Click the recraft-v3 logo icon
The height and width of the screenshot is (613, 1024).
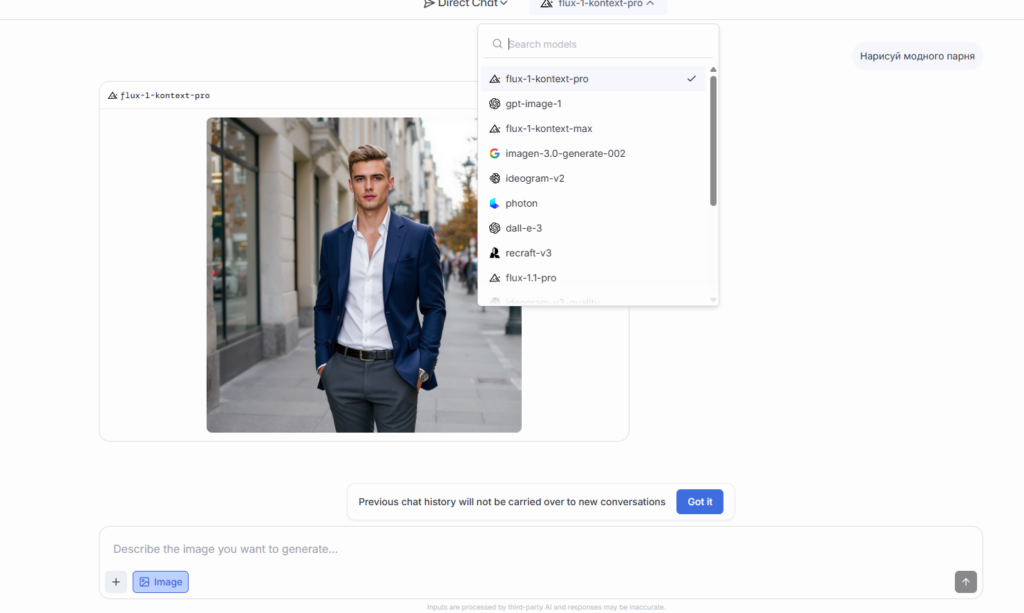495,253
